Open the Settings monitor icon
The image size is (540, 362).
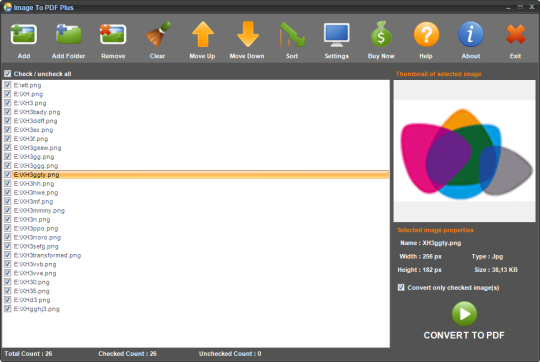pos(336,34)
